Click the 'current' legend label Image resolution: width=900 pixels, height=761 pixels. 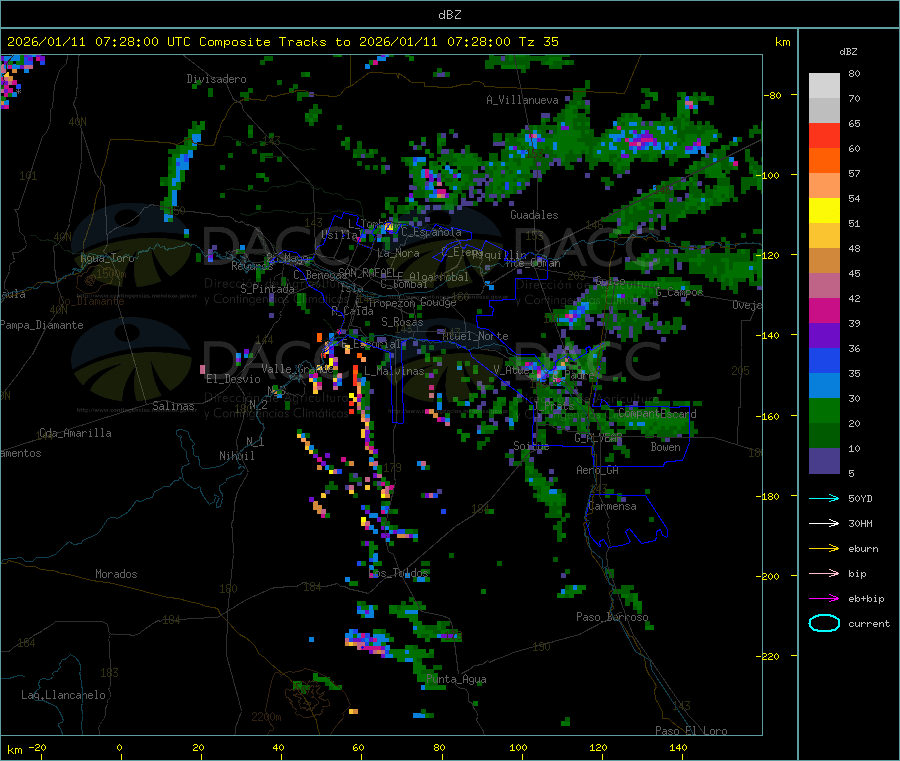[x=869, y=624]
